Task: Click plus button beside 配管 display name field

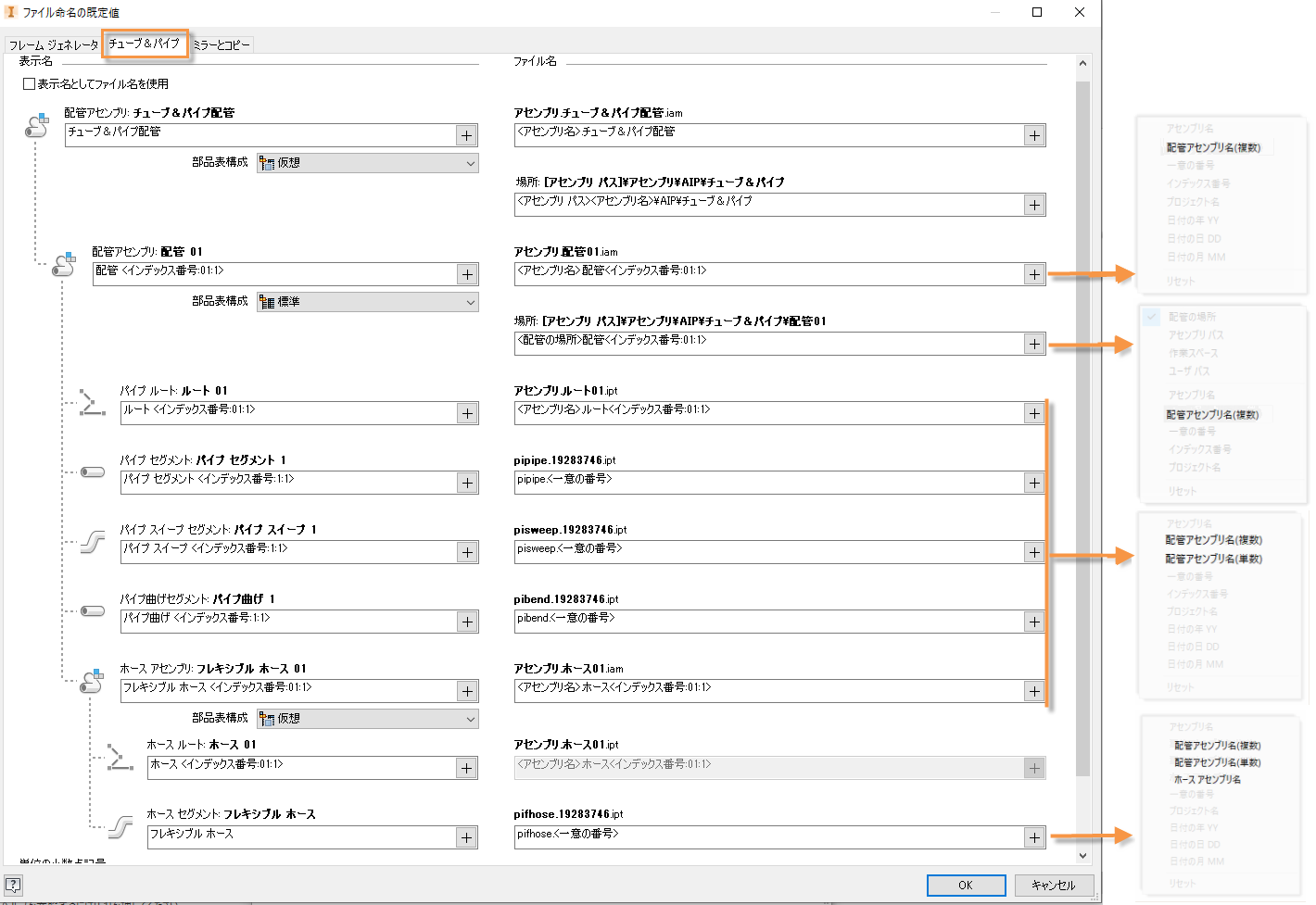Action: tap(466, 274)
